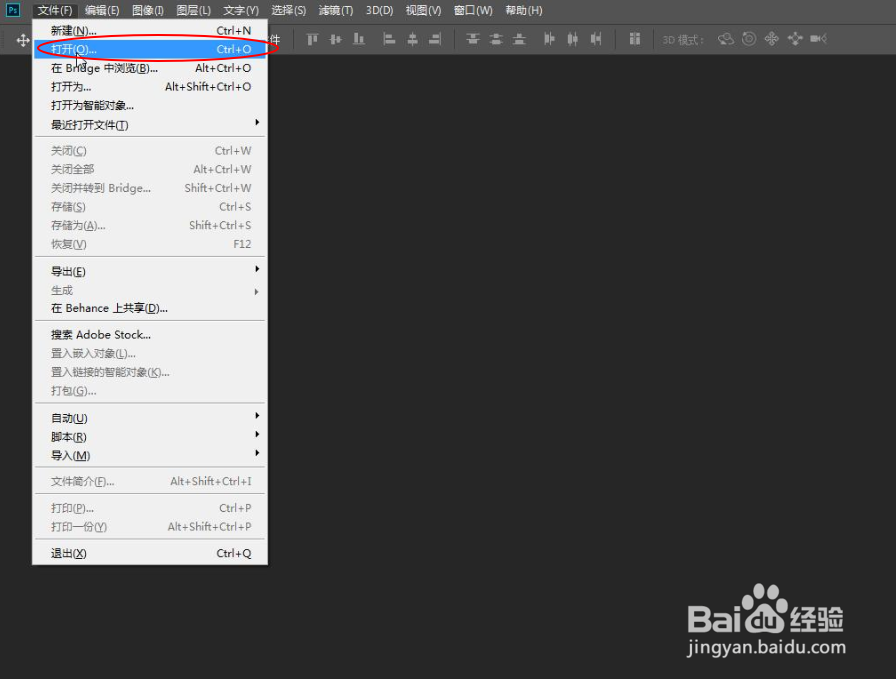Click the Align bottom edges icon
This screenshot has width=896, height=679.
point(359,39)
